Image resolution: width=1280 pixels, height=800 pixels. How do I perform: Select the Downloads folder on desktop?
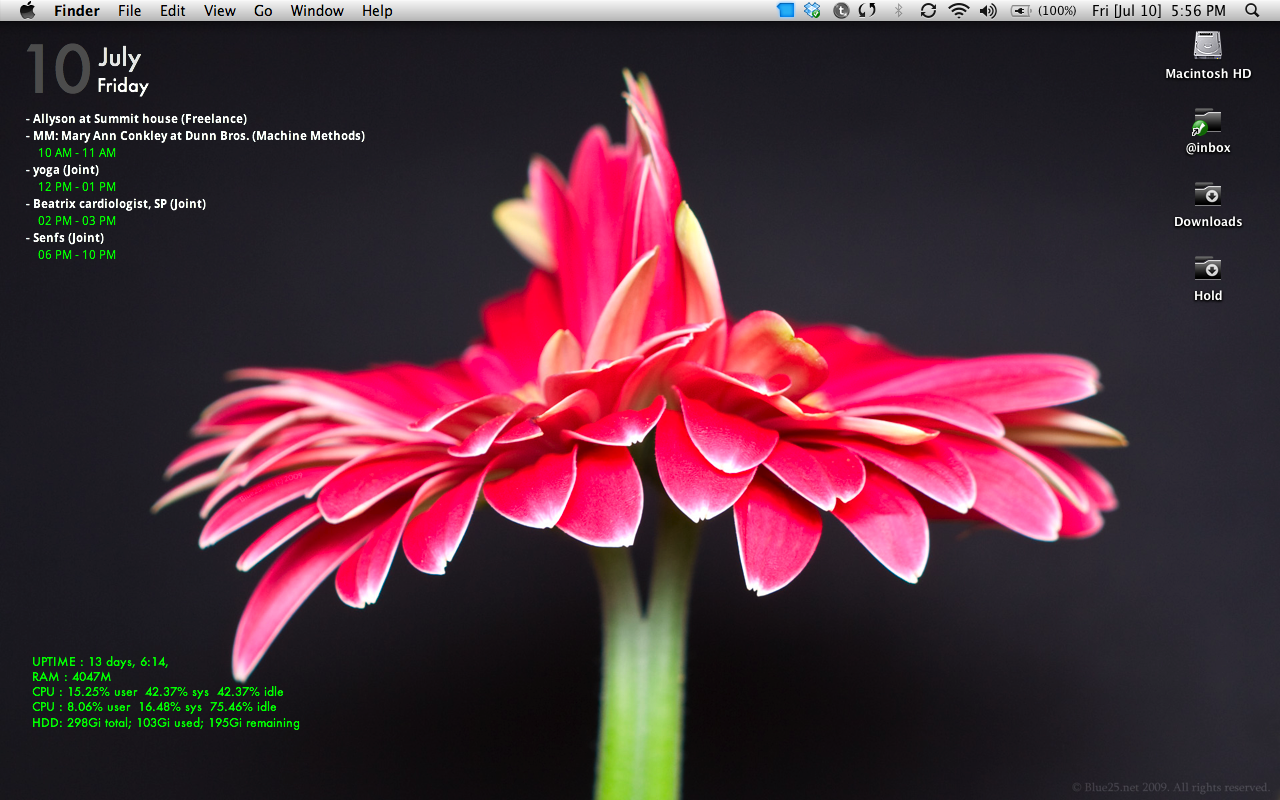coord(1208,195)
